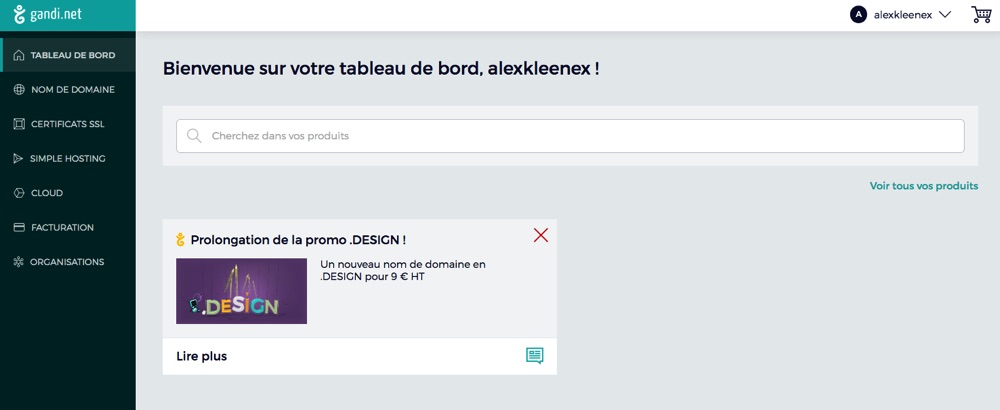The image size is (1000, 410).
Task: Click the alexkleenex avatar circle
Action: coord(858,14)
